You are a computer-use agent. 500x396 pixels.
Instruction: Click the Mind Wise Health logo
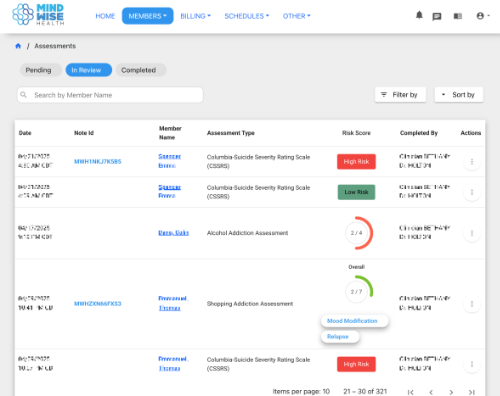(x=38, y=15)
